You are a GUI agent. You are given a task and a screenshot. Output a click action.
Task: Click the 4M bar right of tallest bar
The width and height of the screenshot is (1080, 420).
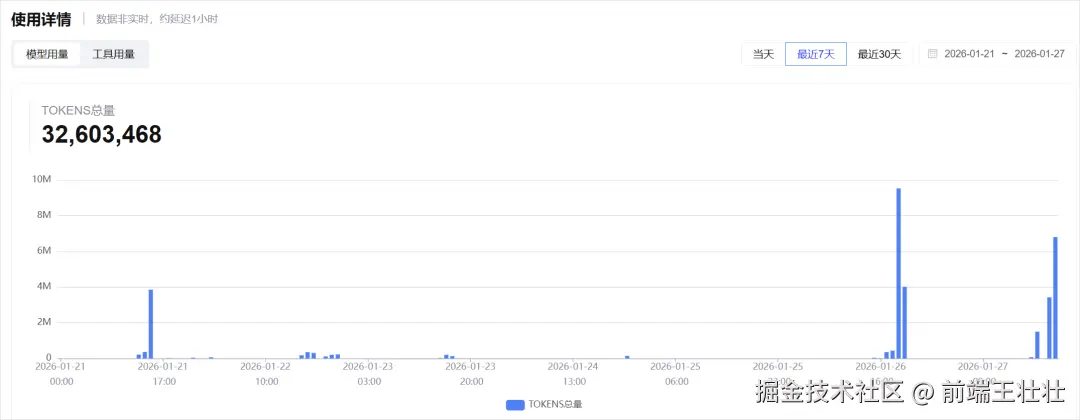point(904,322)
